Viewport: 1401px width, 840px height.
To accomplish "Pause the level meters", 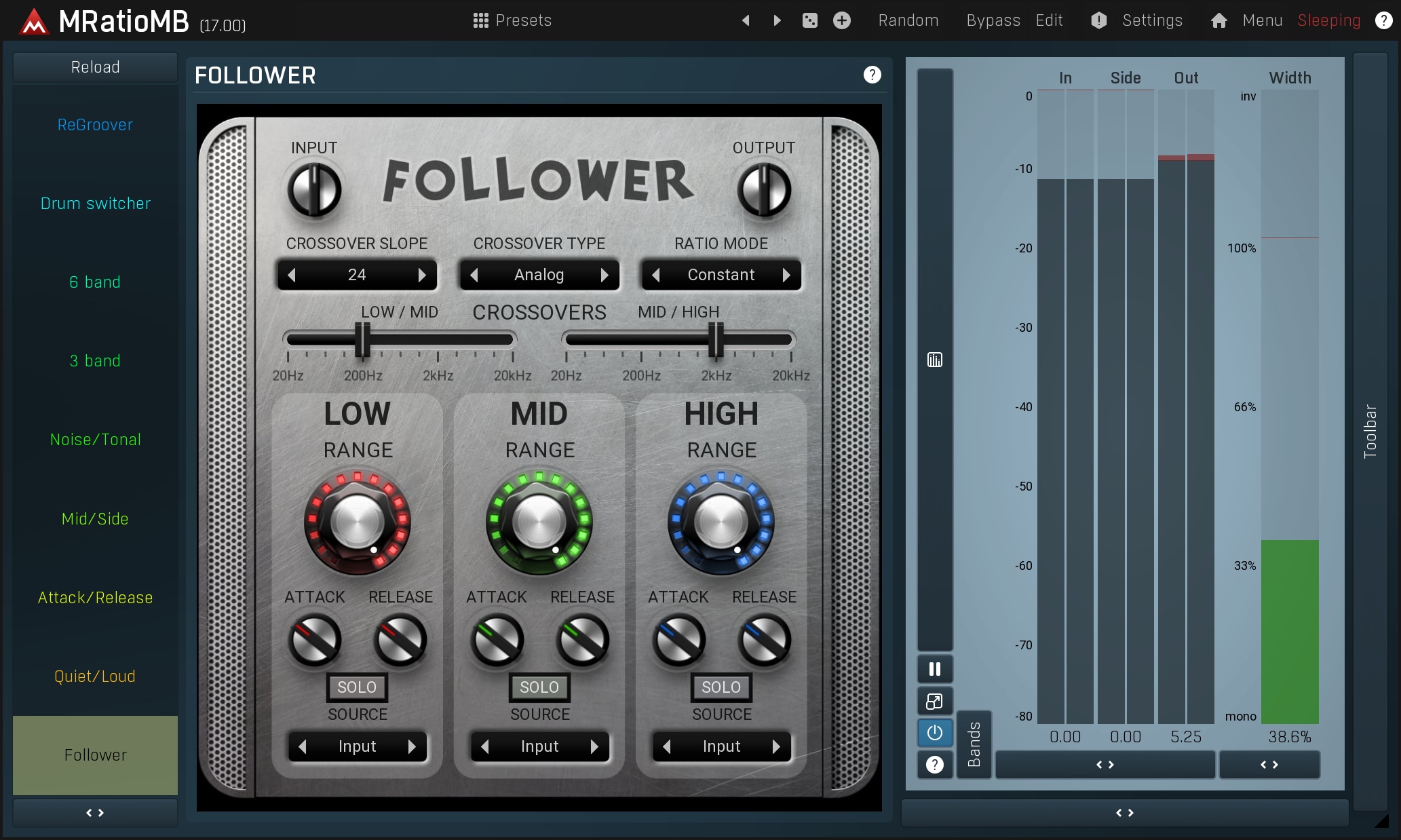I will point(935,669).
